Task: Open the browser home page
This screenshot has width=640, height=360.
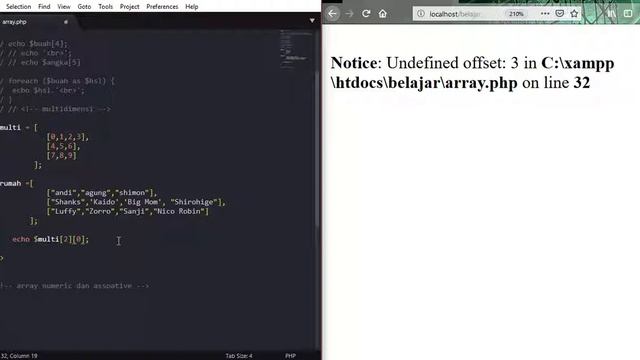Action: [x=382, y=13]
